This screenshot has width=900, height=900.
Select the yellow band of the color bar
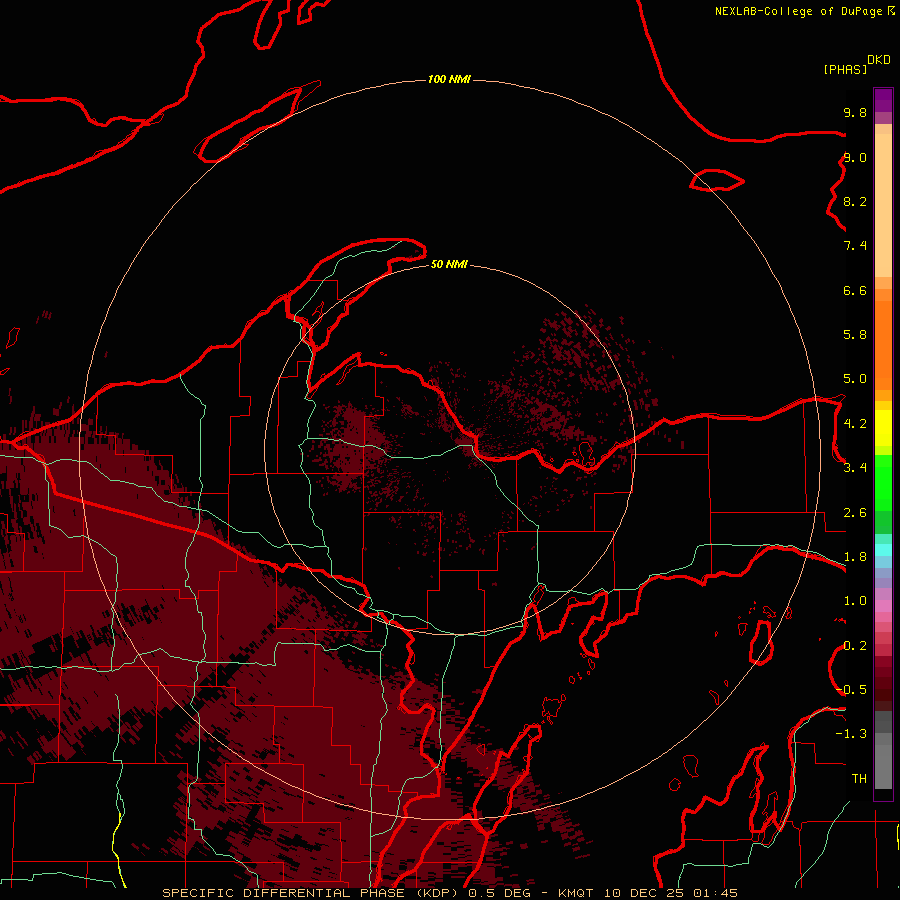click(883, 428)
